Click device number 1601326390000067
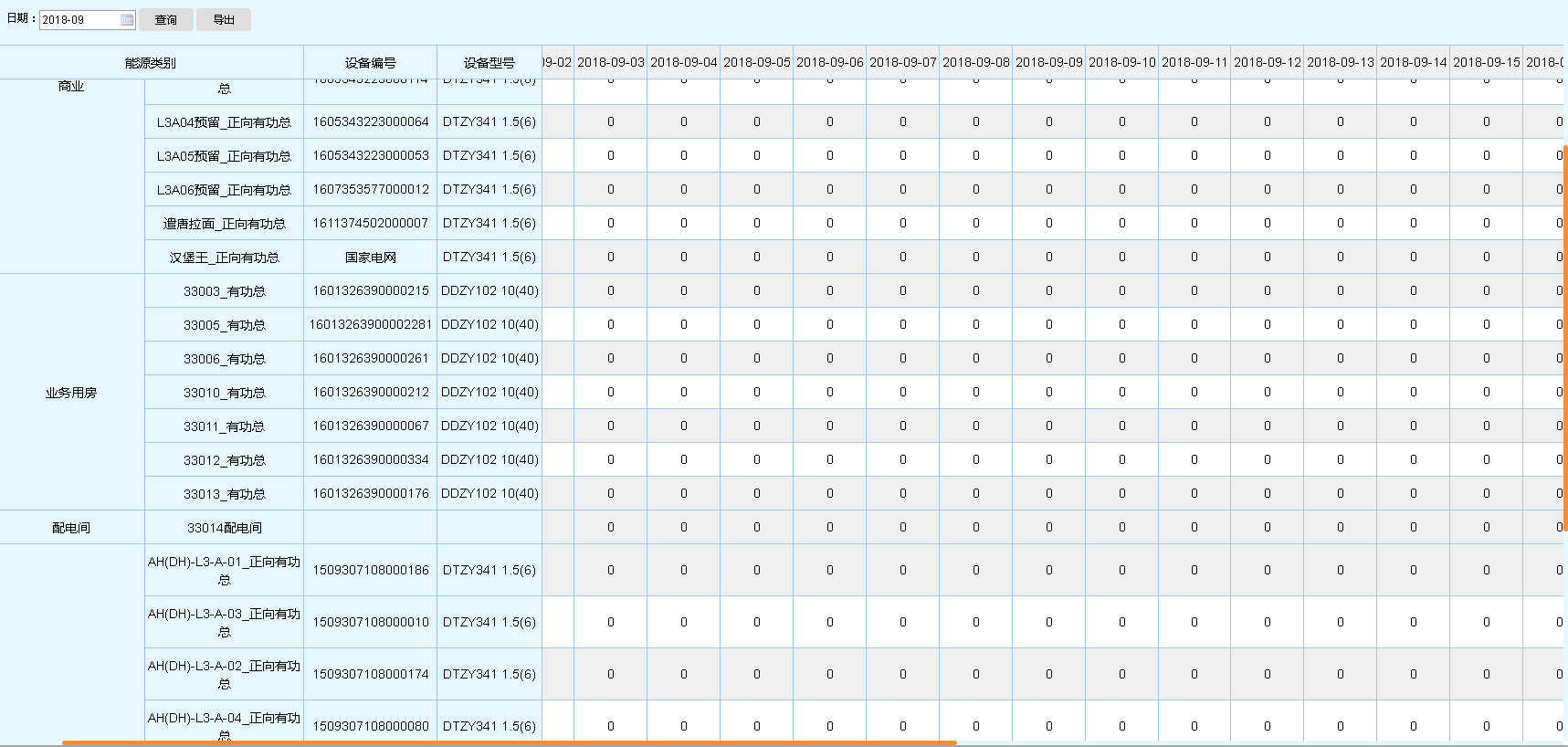 click(371, 426)
